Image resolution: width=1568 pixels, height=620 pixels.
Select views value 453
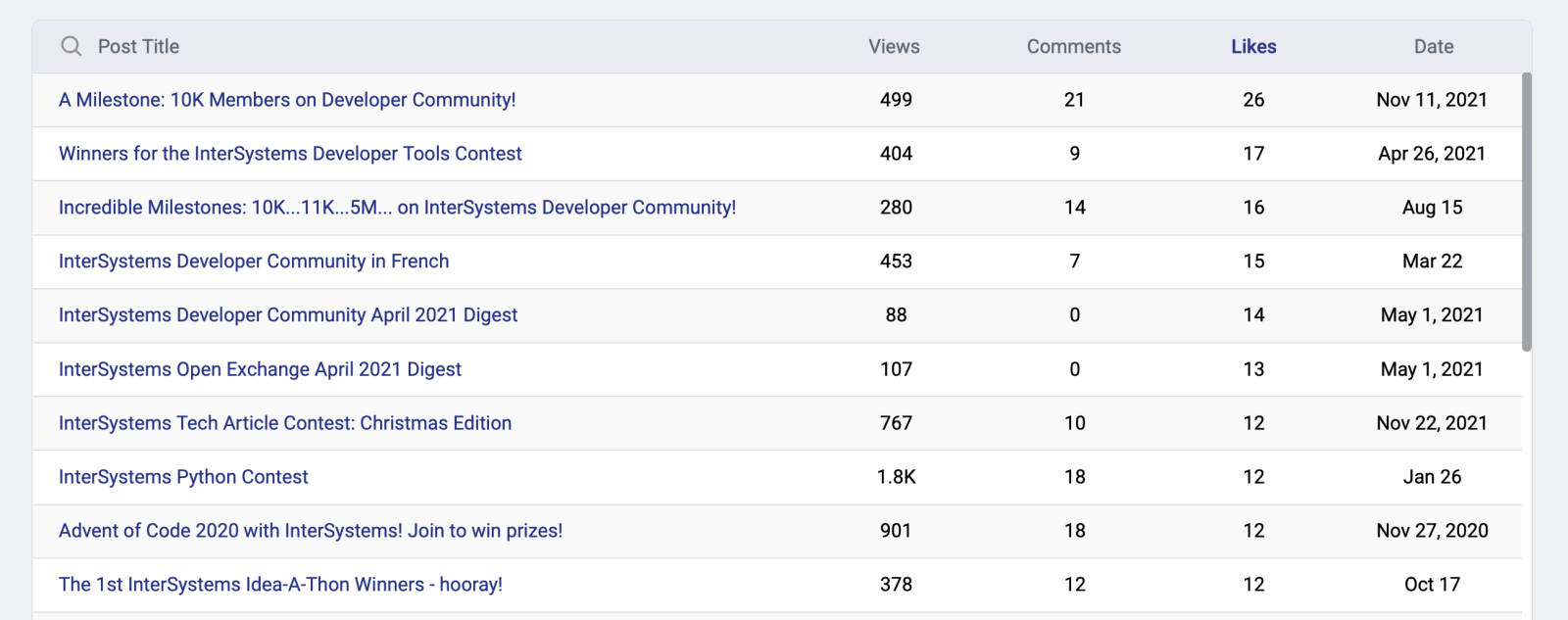[896, 262]
